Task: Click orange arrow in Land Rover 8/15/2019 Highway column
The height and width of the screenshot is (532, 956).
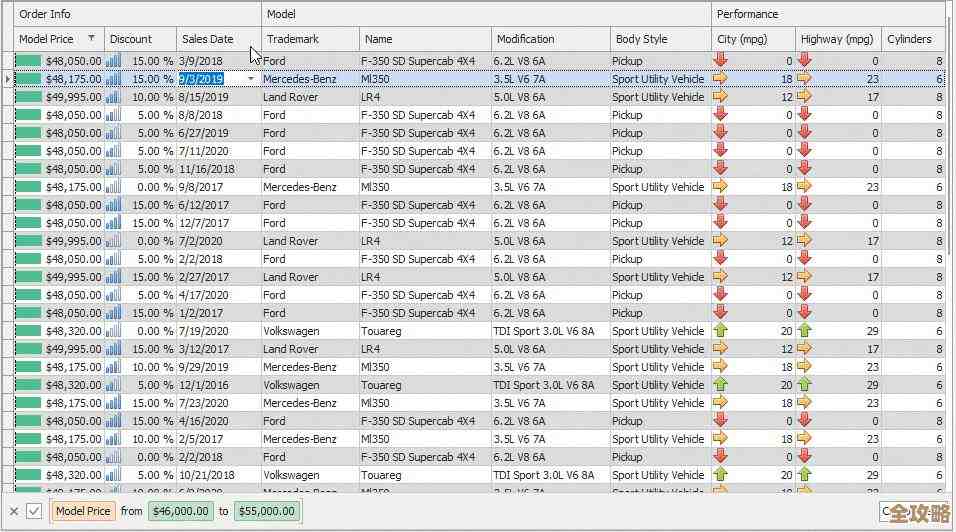Action: (805, 97)
